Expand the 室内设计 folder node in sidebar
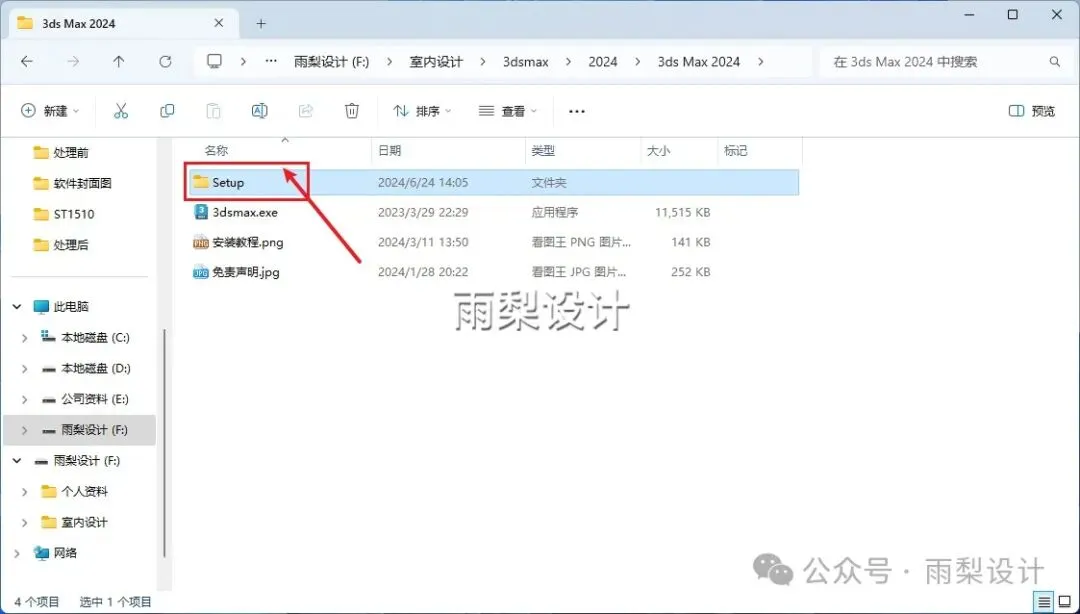1080x614 pixels. 25,522
